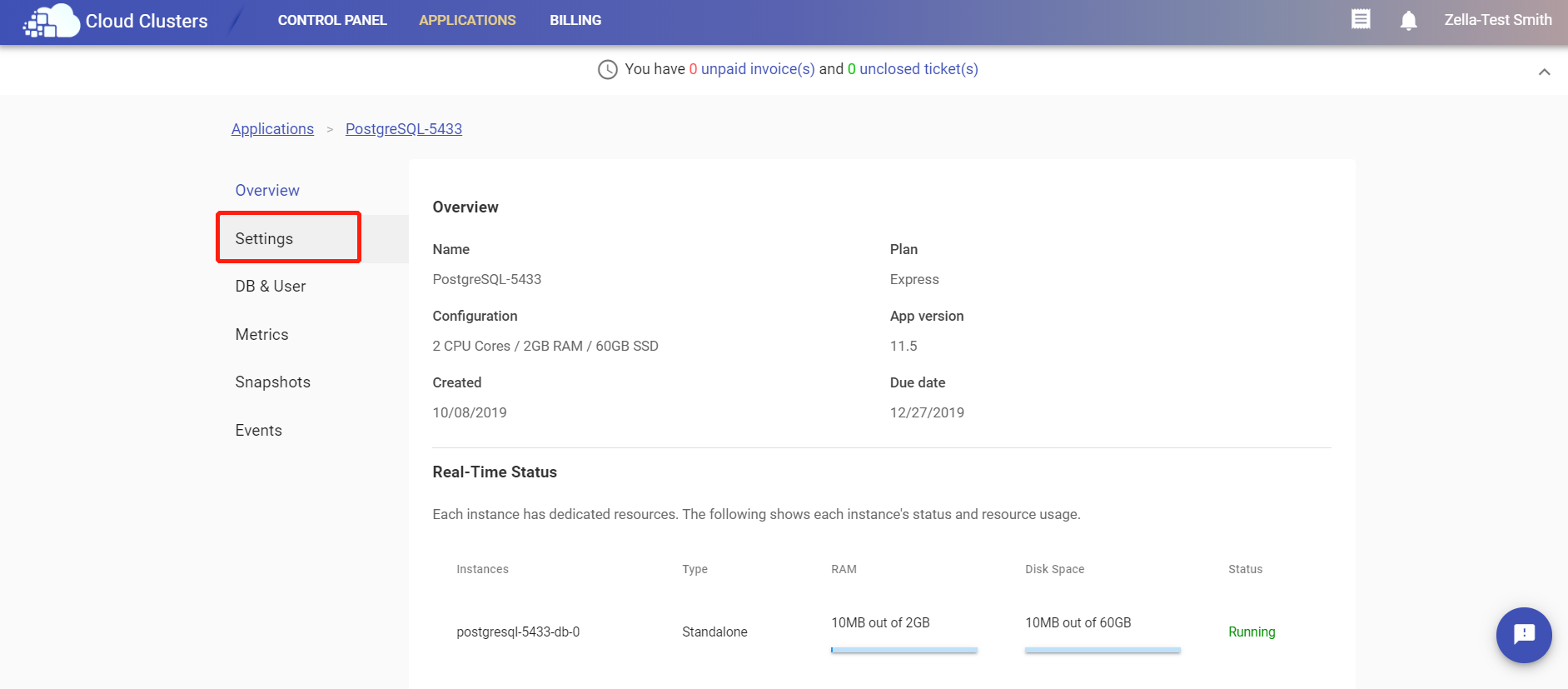The width and height of the screenshot is (1568, 689).
Task: Open the tickets list icon in the header
Action: (x=1361, y=19)
